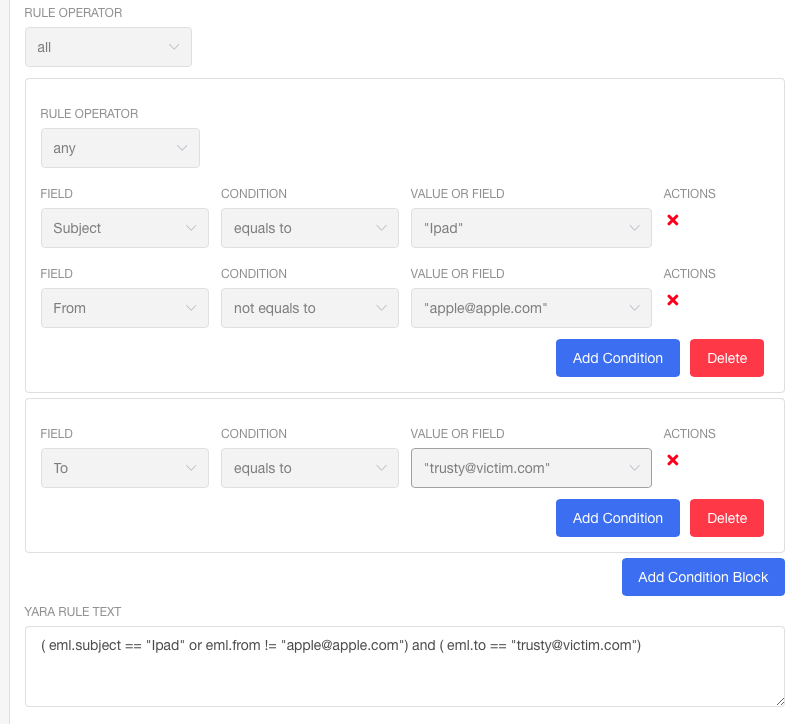Remove the From condition with red X
This screenshot has height=724, width=800.
click(x=673, y=300)
